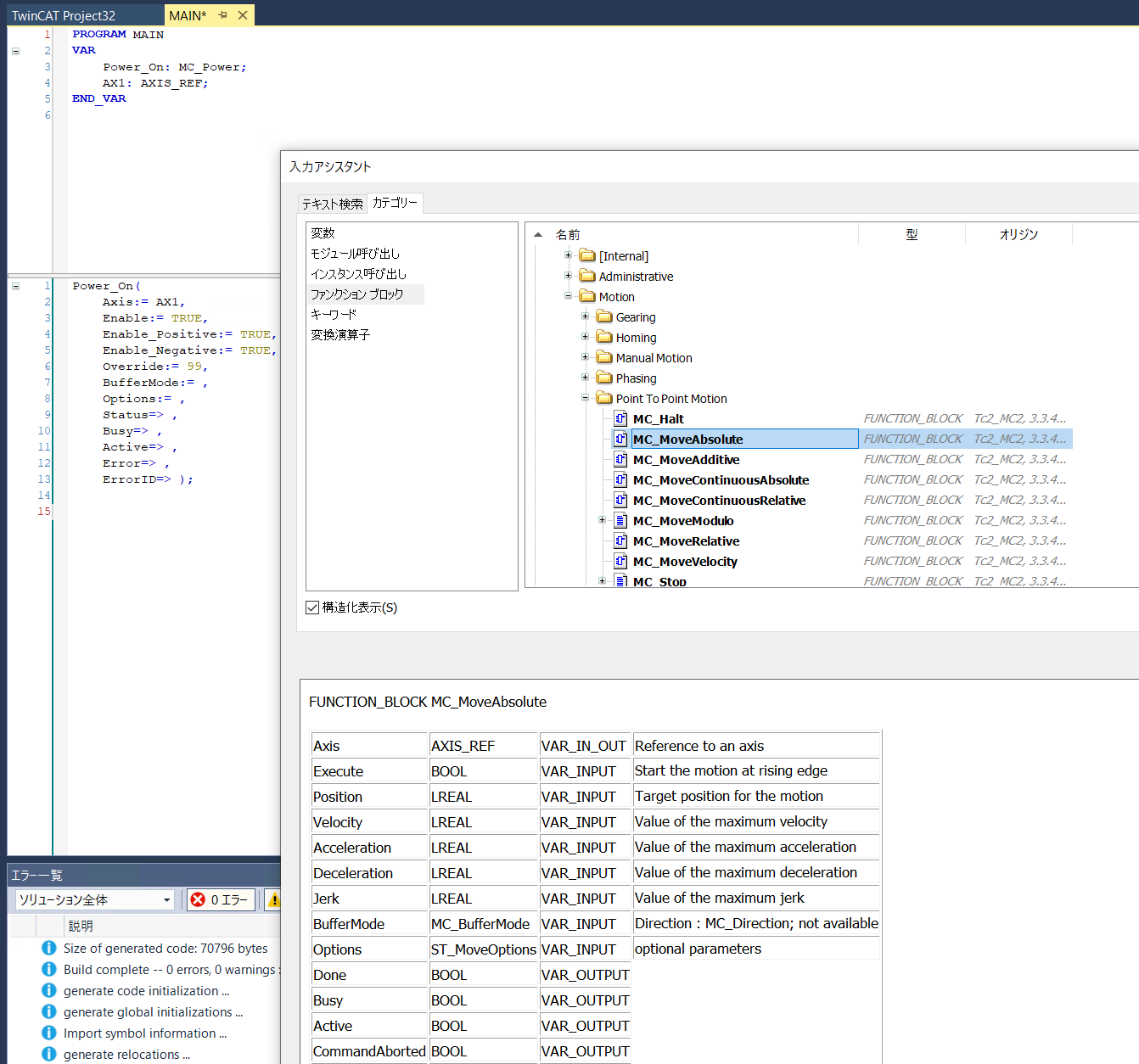
Task: Toggle the 0 エラー error filter button
Action: point(221,899)
